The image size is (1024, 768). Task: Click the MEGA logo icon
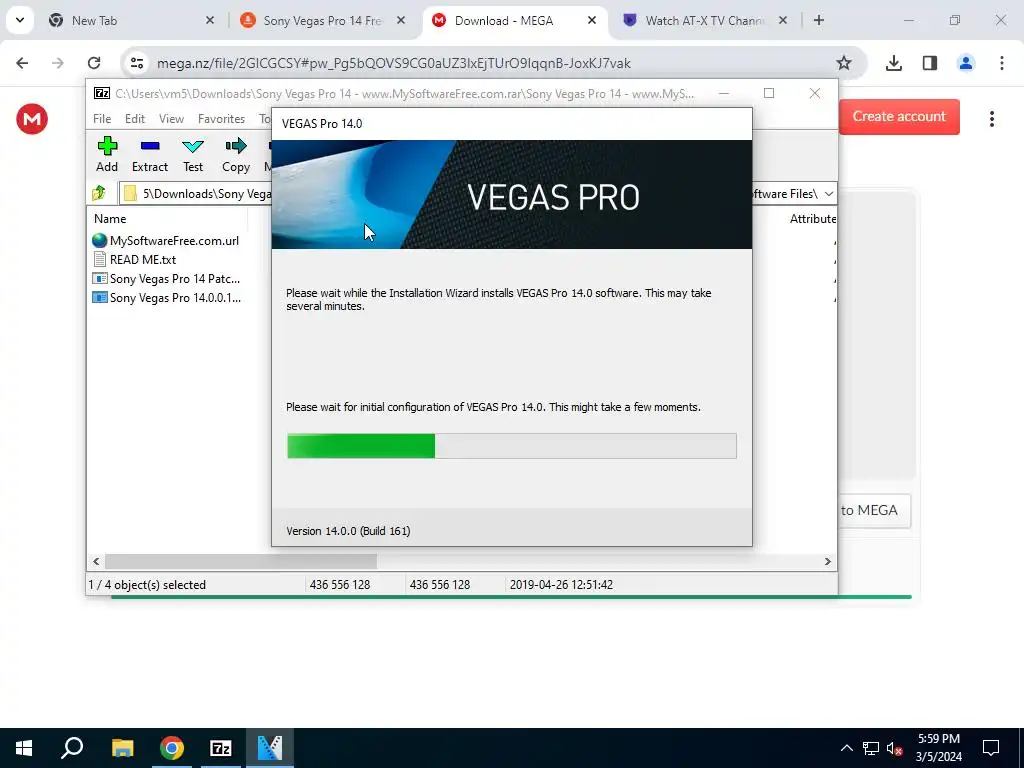pos(32,119)
